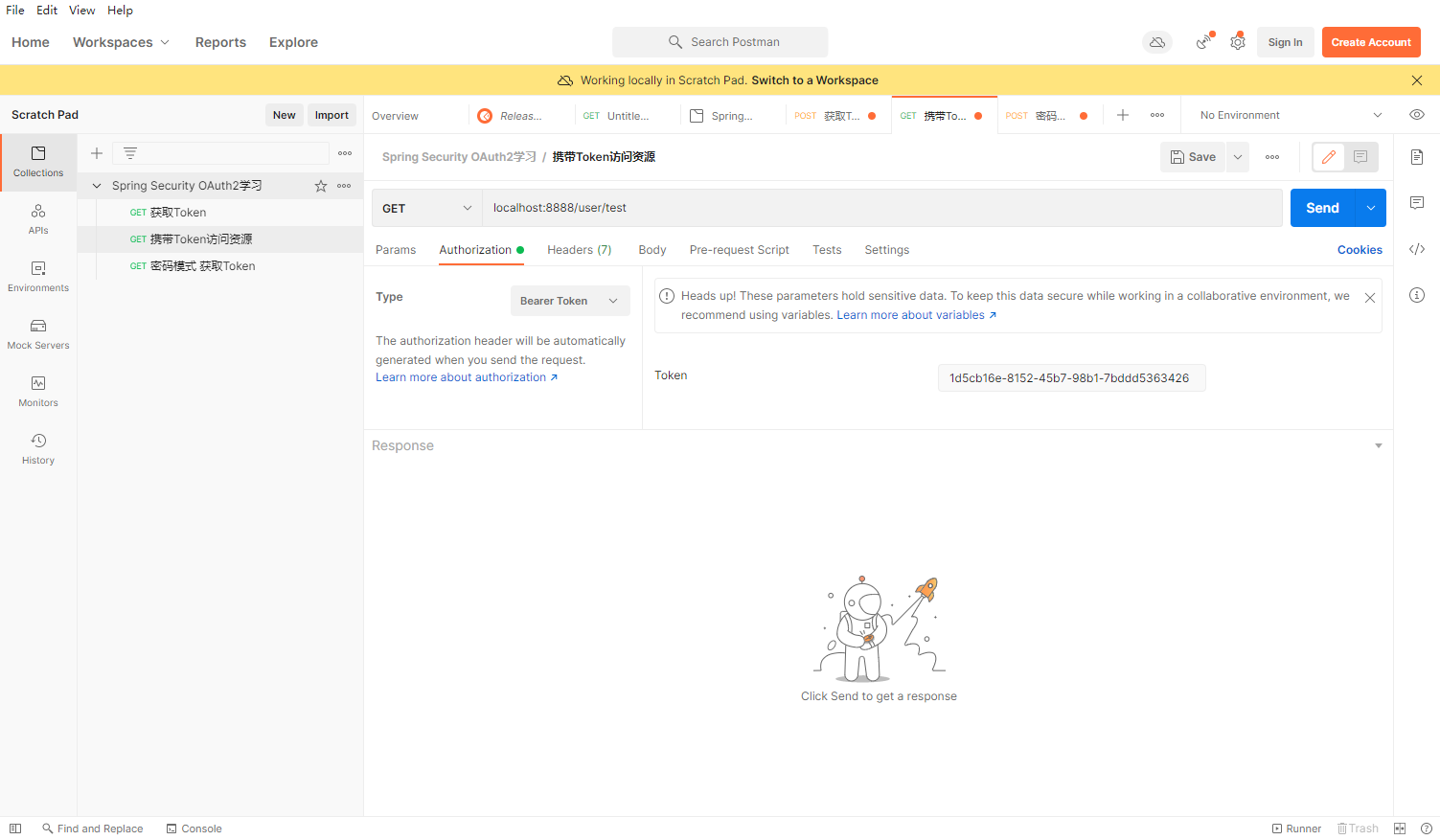The height and width of the screenshot is (840, 1440).
Task: Star the Spring Security OAuth2学习 collection
Action: [321, 186]
